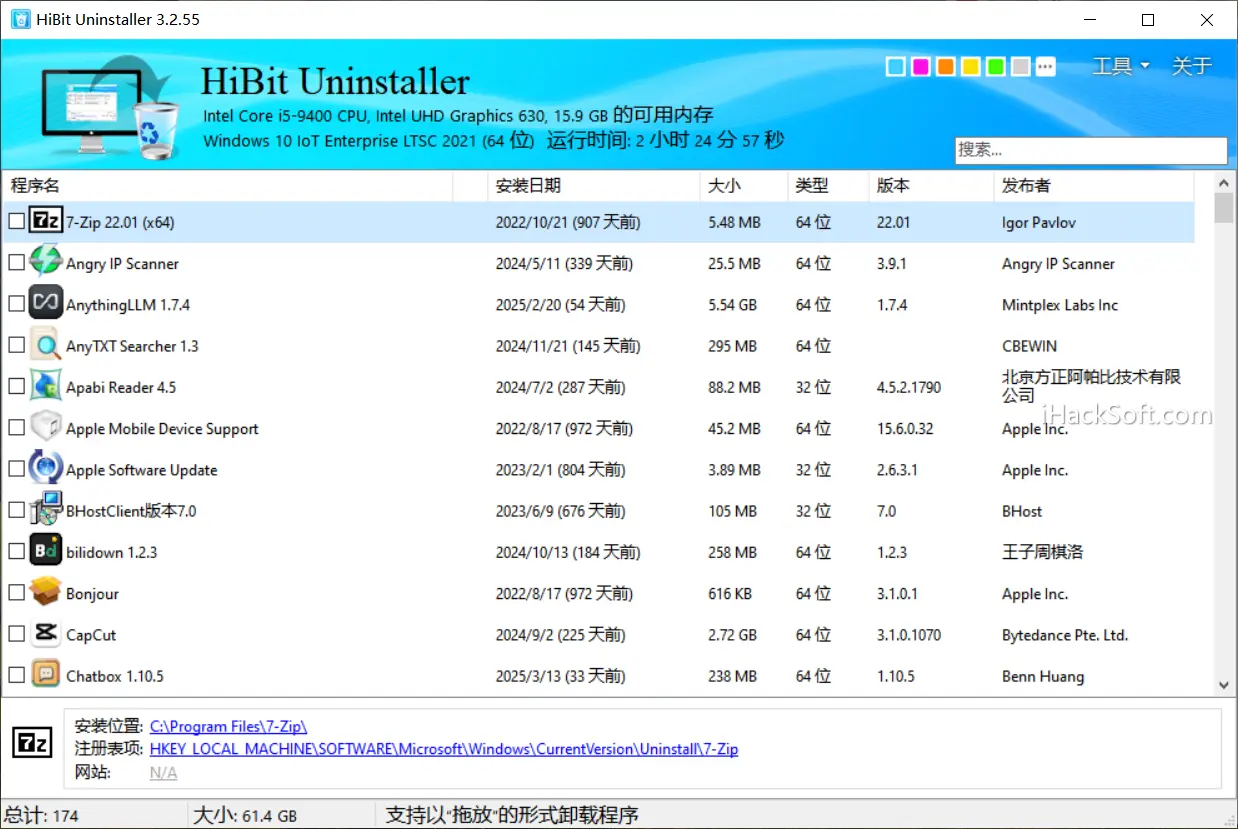Screen dimensions: 1238x829
Task: Click the N/A website link
Action: pos(163,772)
